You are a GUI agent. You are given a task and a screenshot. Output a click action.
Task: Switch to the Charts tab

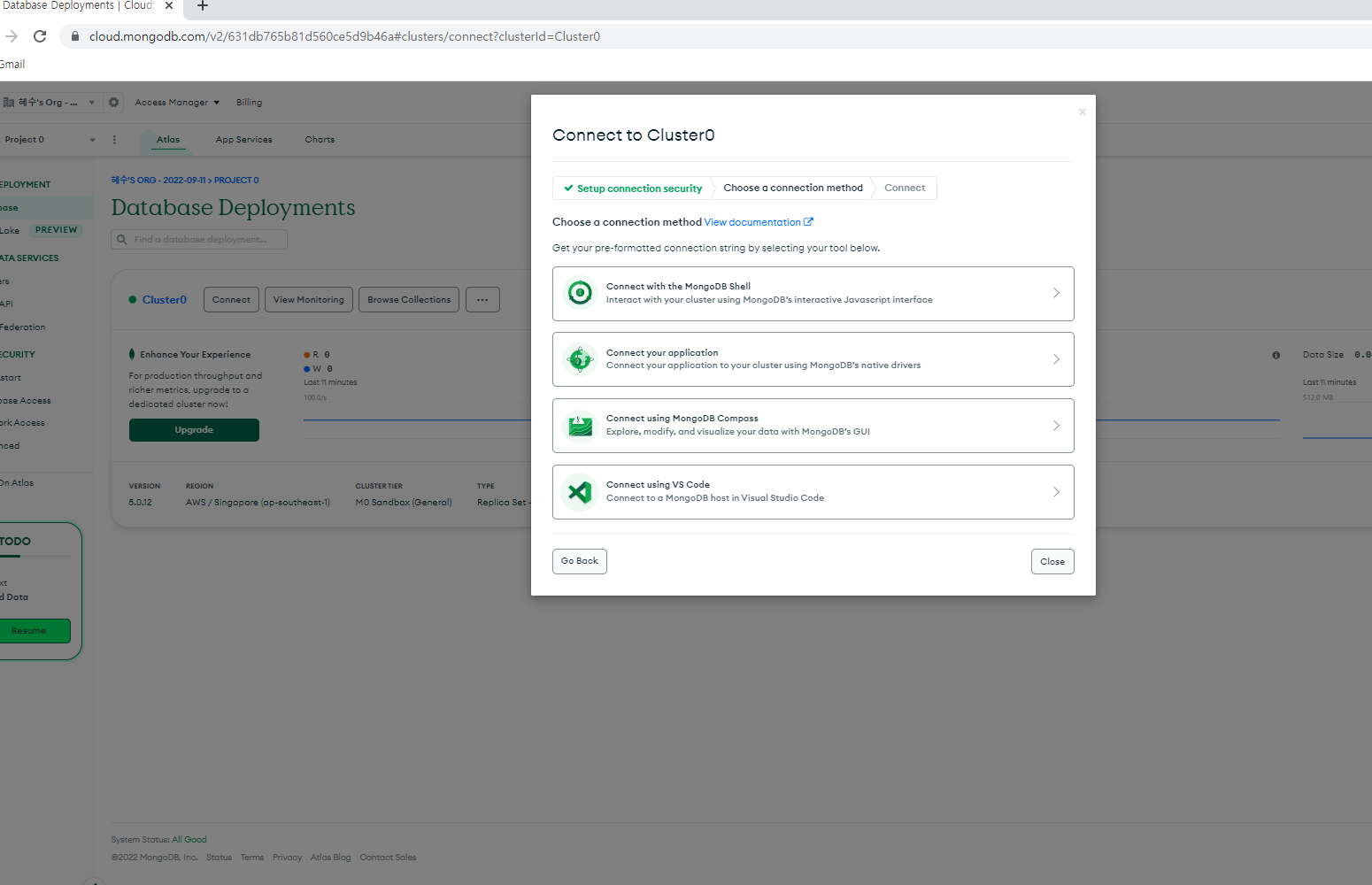point(320,140)
